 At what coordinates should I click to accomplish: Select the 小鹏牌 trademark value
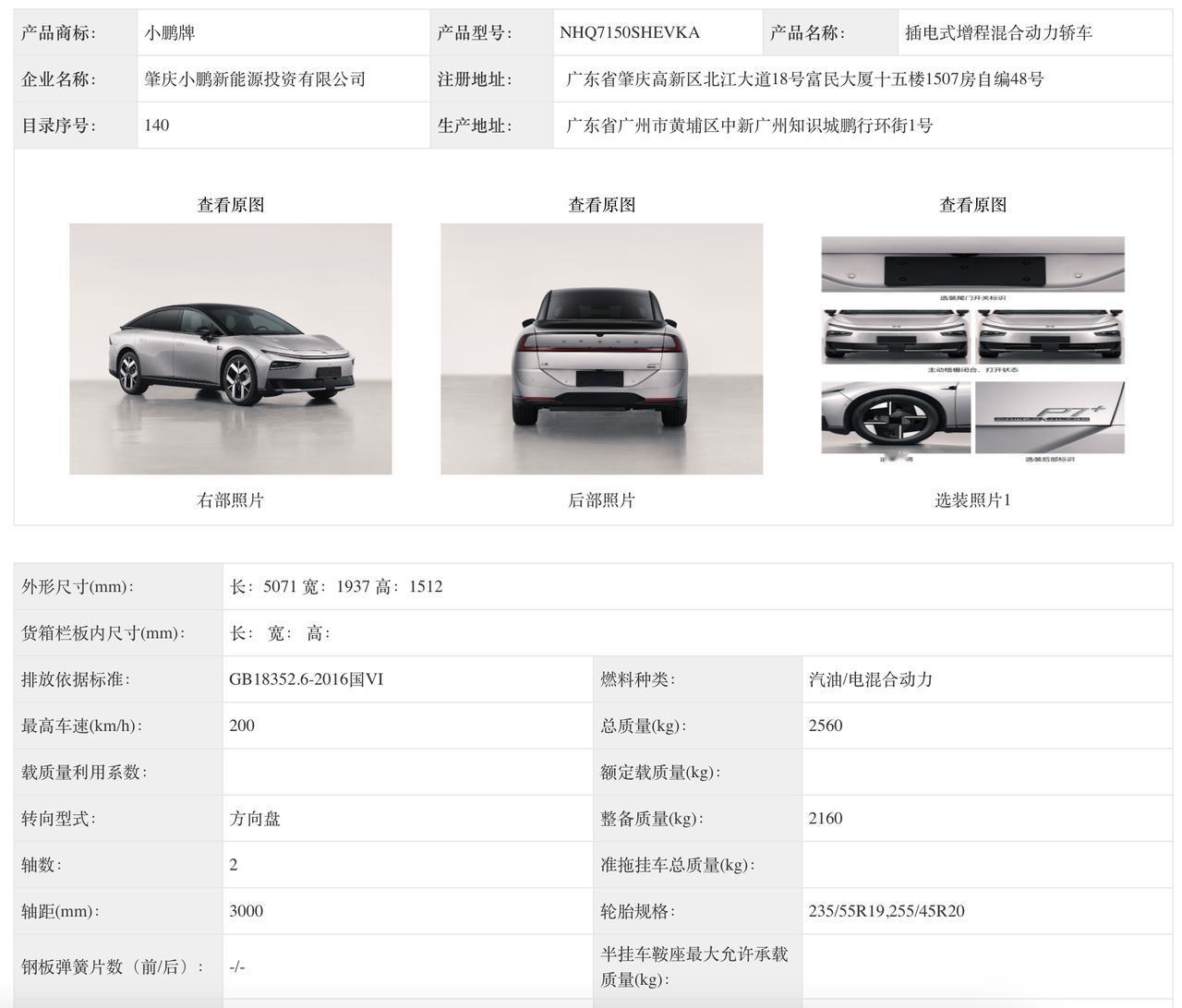[170, 33]
